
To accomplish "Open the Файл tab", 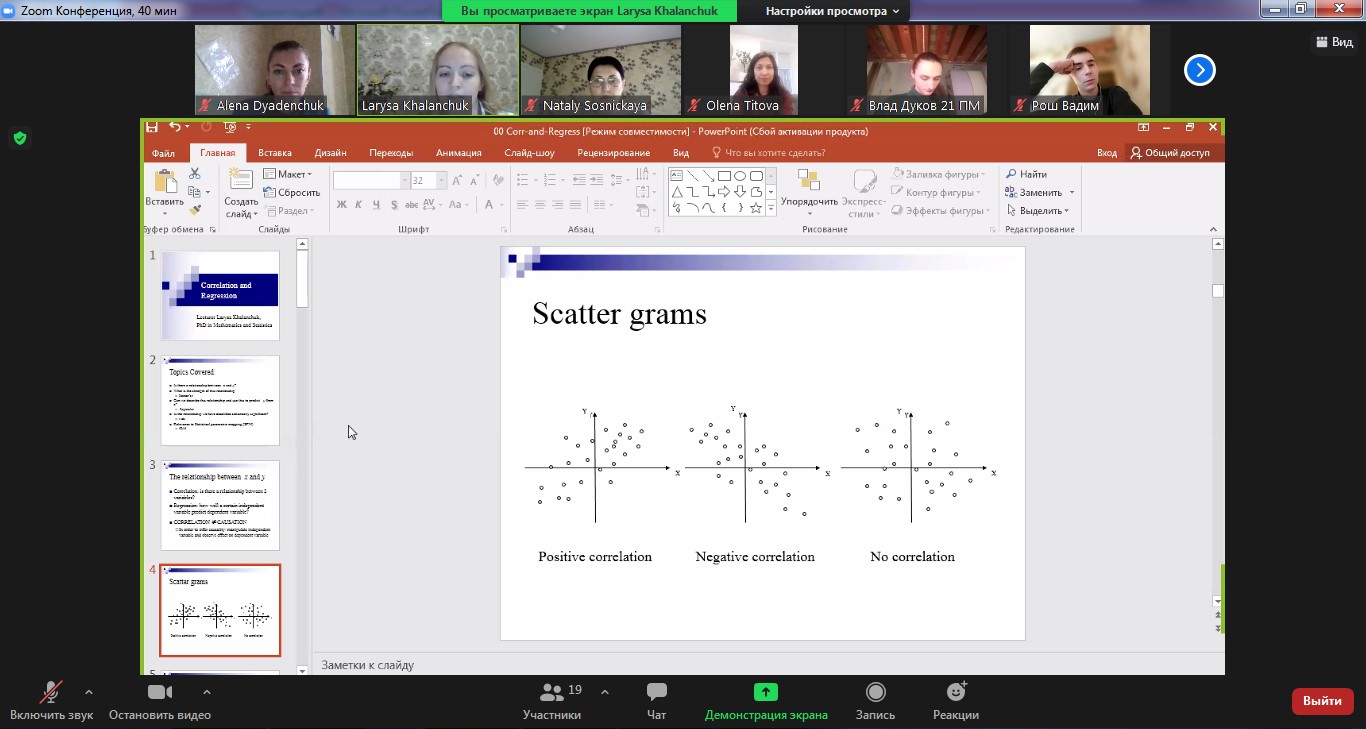I will pyautogui.click(x=163, y=153).
